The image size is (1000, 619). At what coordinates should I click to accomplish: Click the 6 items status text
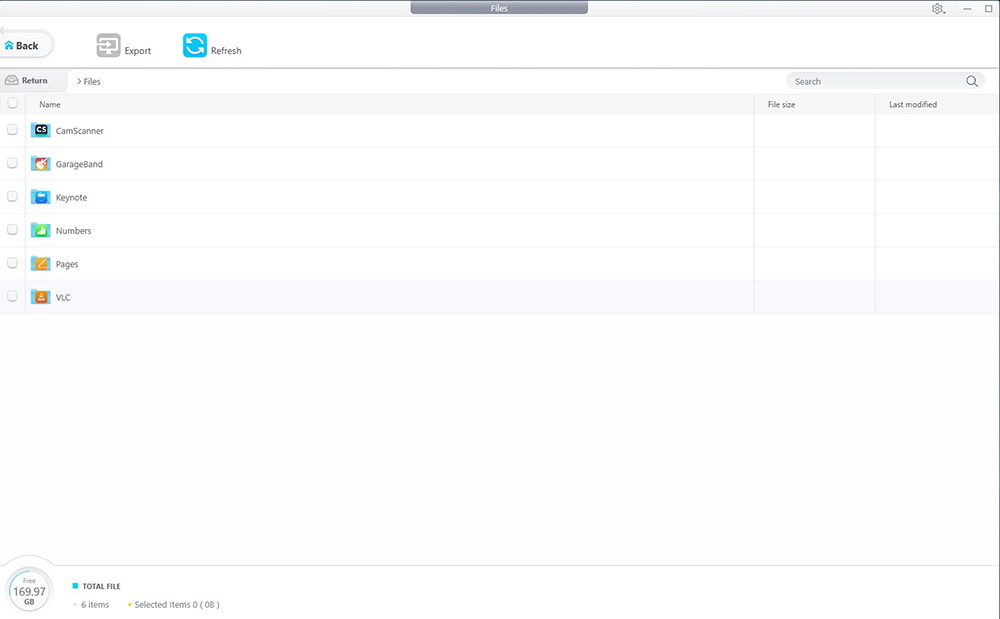(x=95, y=604)
